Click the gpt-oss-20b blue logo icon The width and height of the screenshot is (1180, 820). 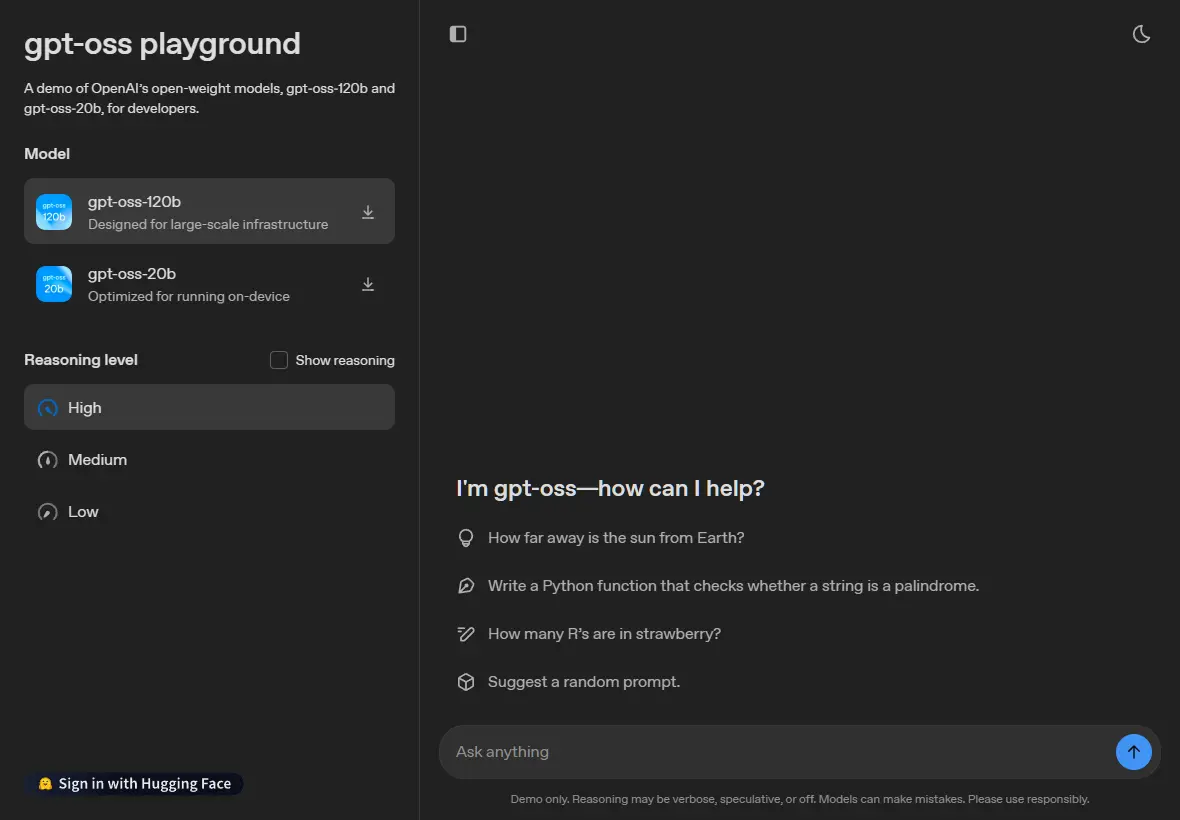pos(54,284)
